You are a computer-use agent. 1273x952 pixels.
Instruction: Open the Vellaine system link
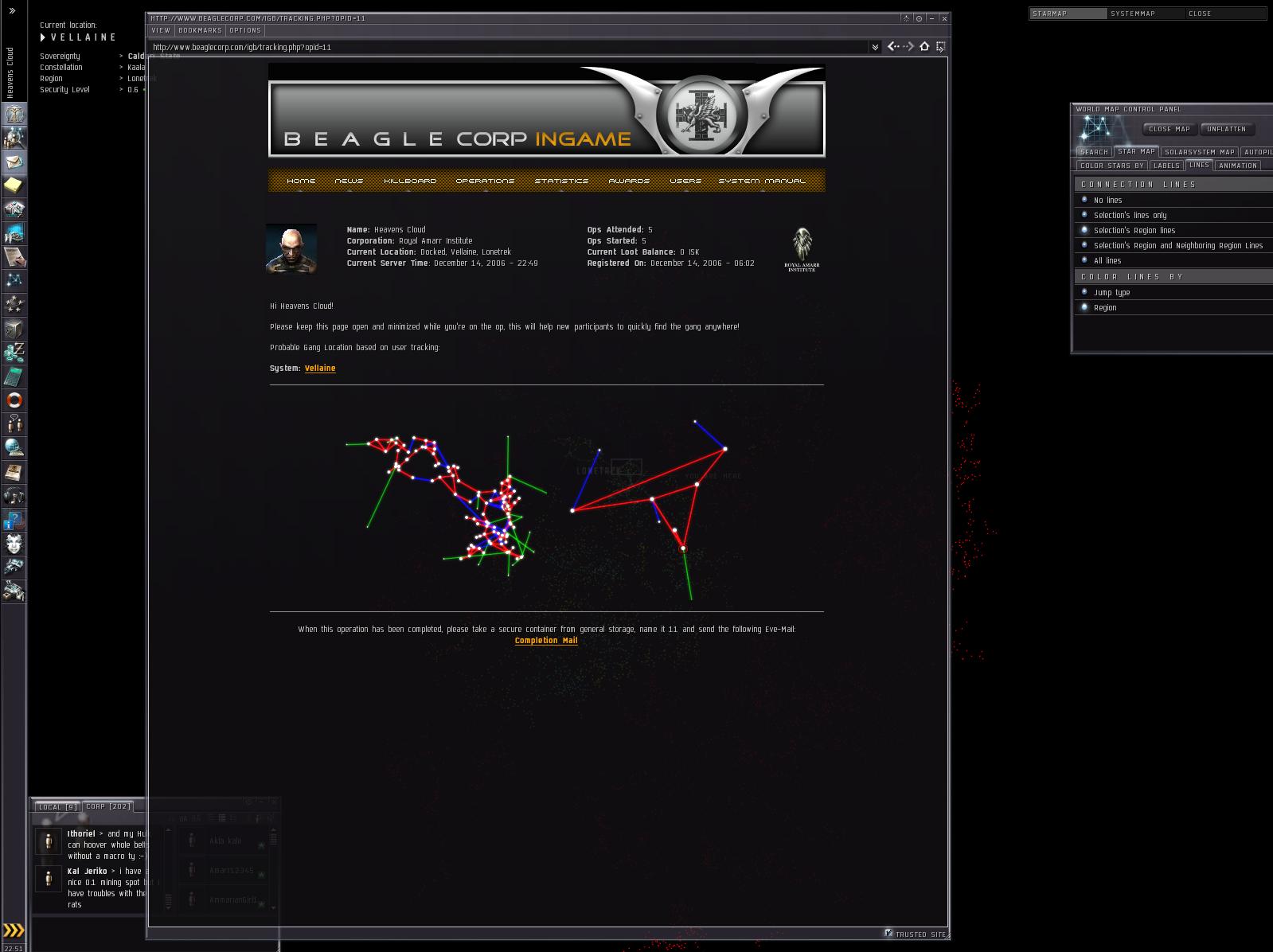click(x=320, y=369)
